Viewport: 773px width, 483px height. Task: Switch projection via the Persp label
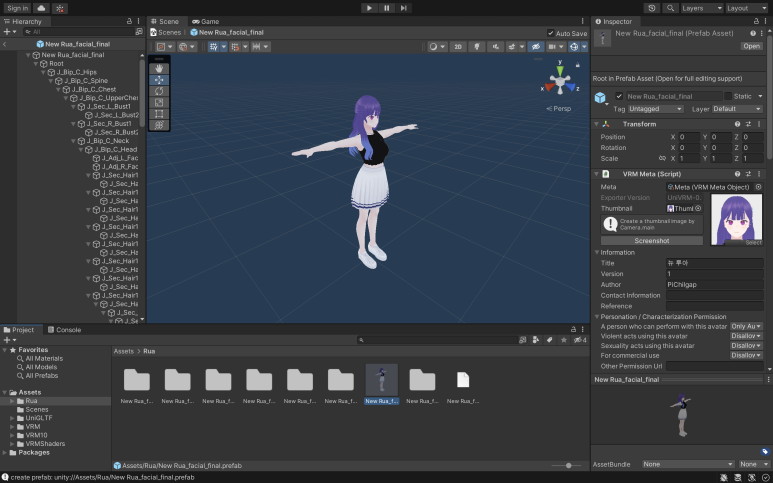(559, 108)
